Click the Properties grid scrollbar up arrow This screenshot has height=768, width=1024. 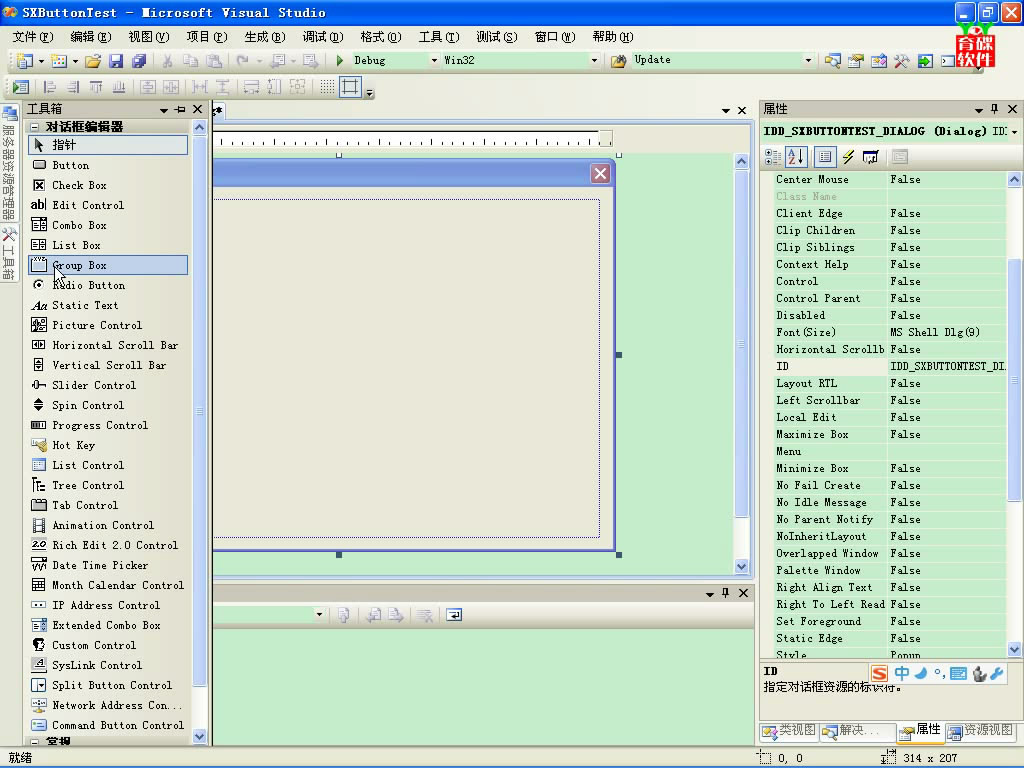point(1014,179)
